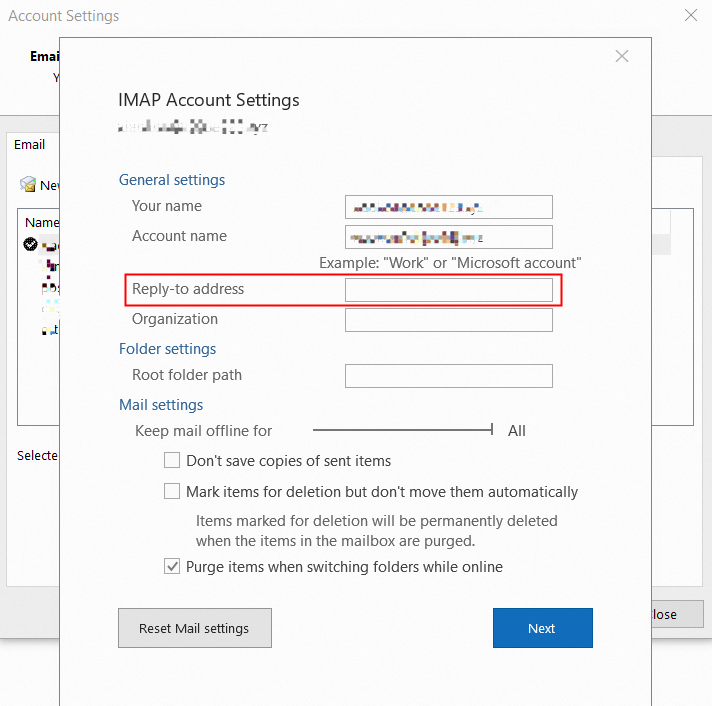Image resolution: width=712 pixels, height=706 pixels.
Task: Click the New email account icon
Action: (28, 184)
